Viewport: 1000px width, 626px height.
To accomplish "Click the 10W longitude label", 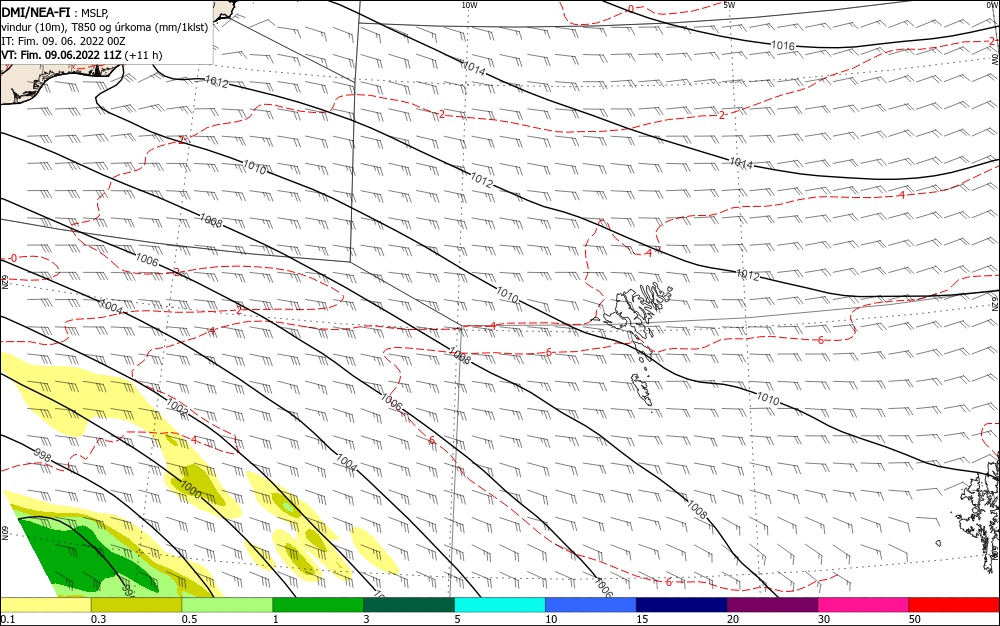I will click(469, 5).
